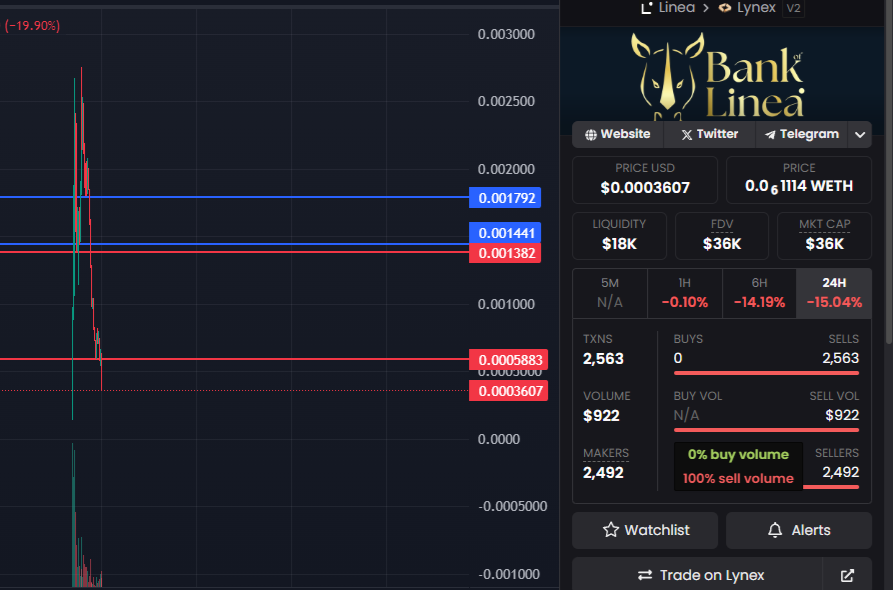
Task: Click the 0.001441 blue price line label
Action: click(x=505, y=232)
